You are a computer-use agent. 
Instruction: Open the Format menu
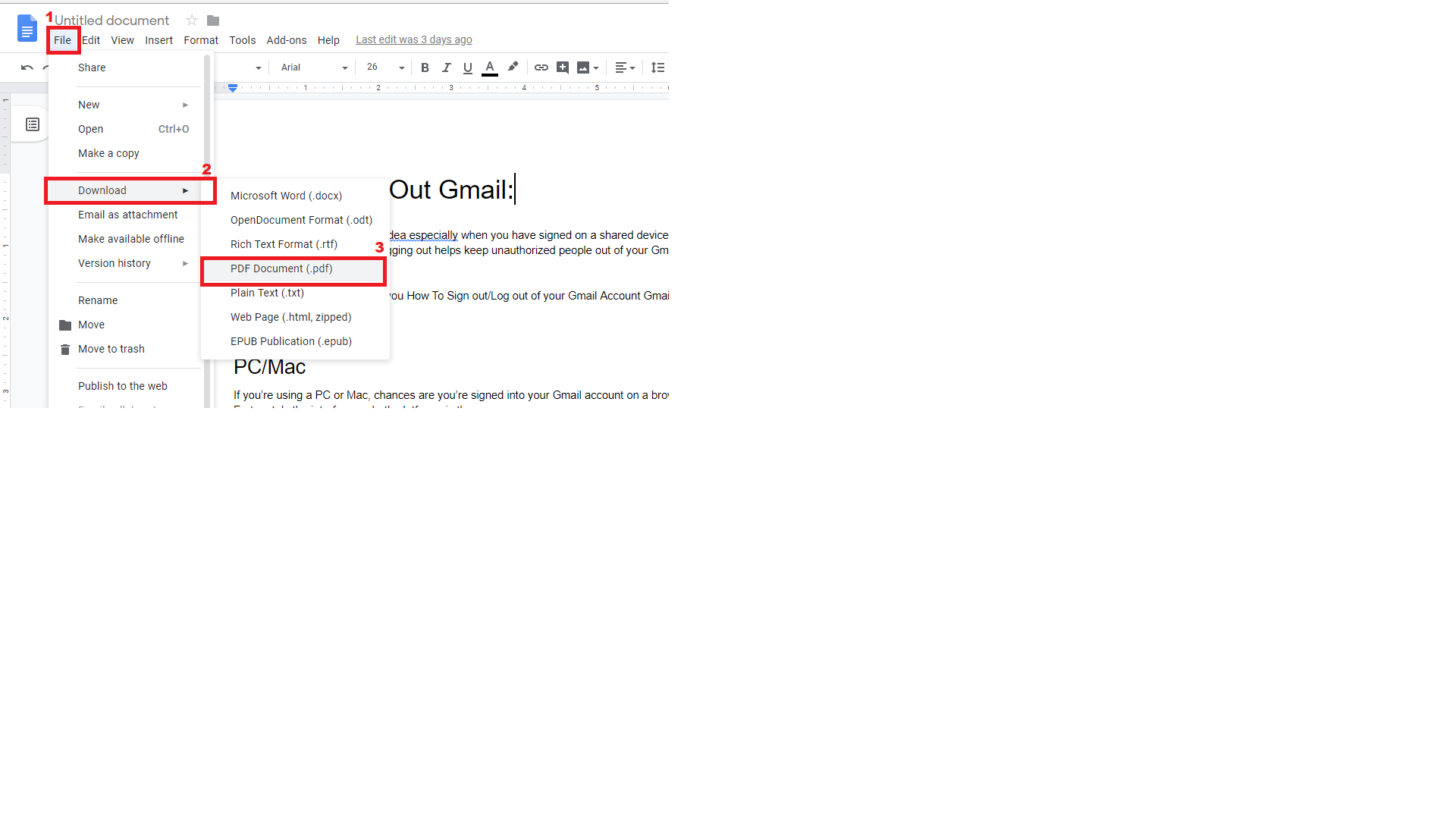200,40
